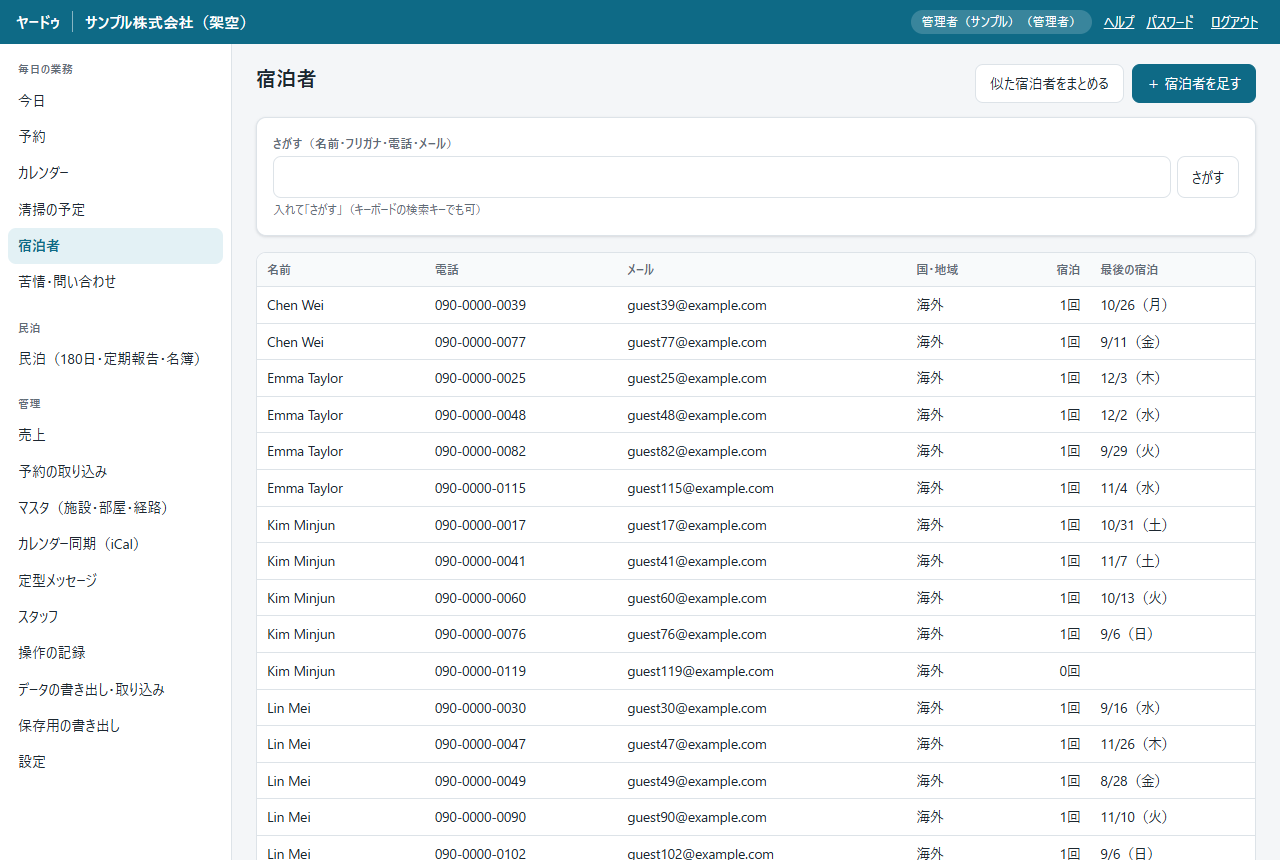Open 予約の取り込み in the sidebar
1280x860 pixels.
tap(115, 471)
